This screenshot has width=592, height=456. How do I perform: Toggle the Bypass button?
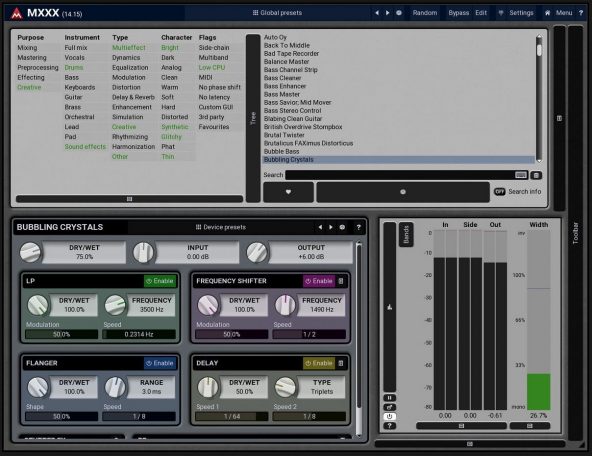459,13
